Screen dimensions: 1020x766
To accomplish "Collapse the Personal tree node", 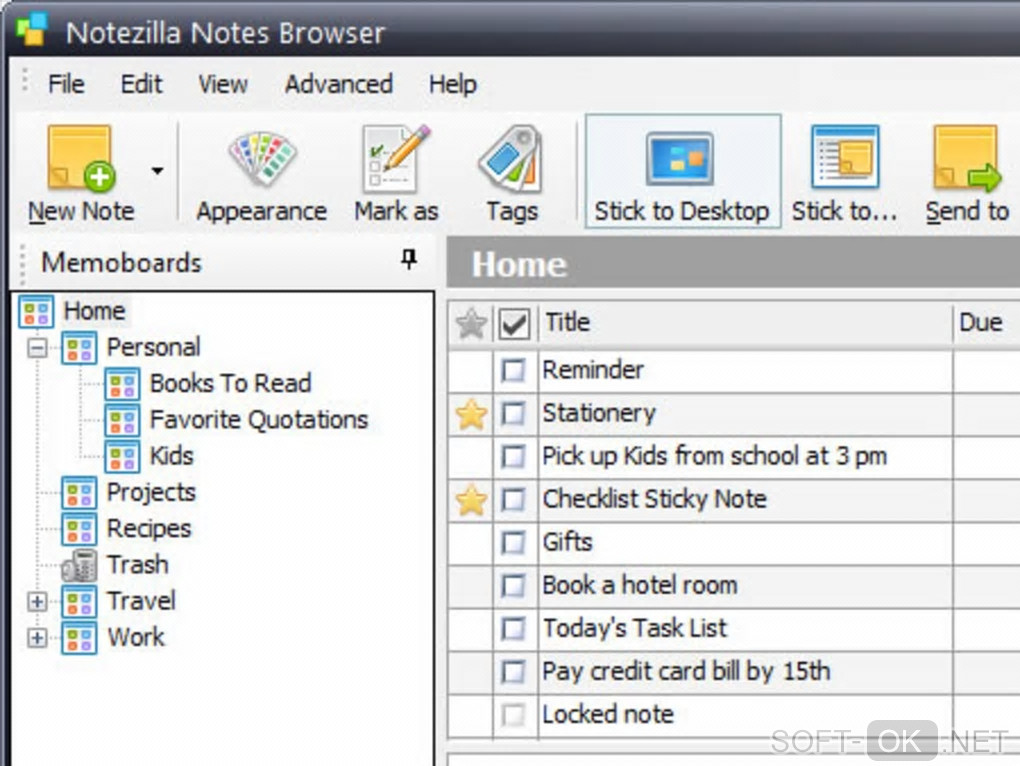I will pyautogui.click(x=37, y=349).
